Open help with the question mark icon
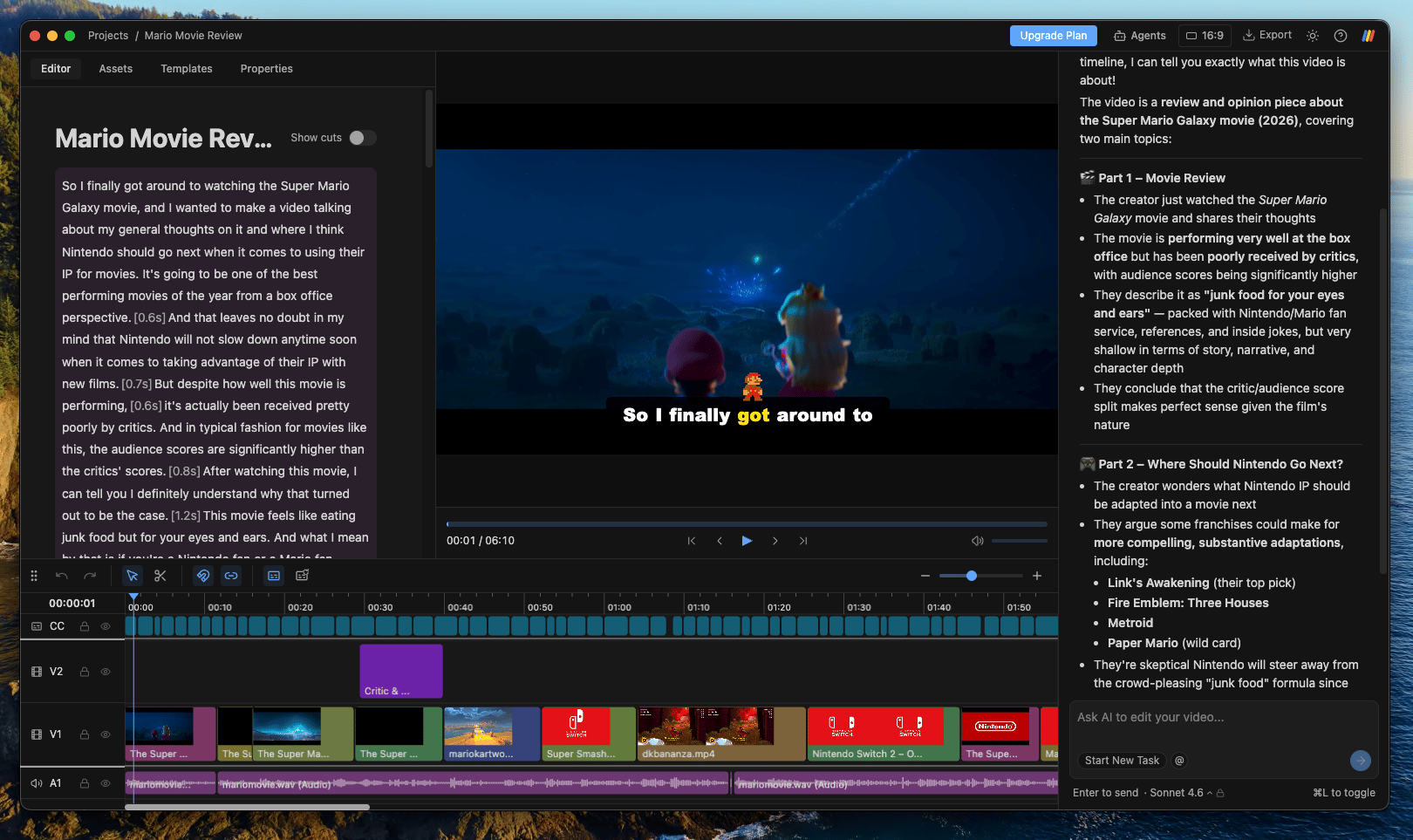The width and height of the screenshot is (1413, 840). [x=1341, y=36]
